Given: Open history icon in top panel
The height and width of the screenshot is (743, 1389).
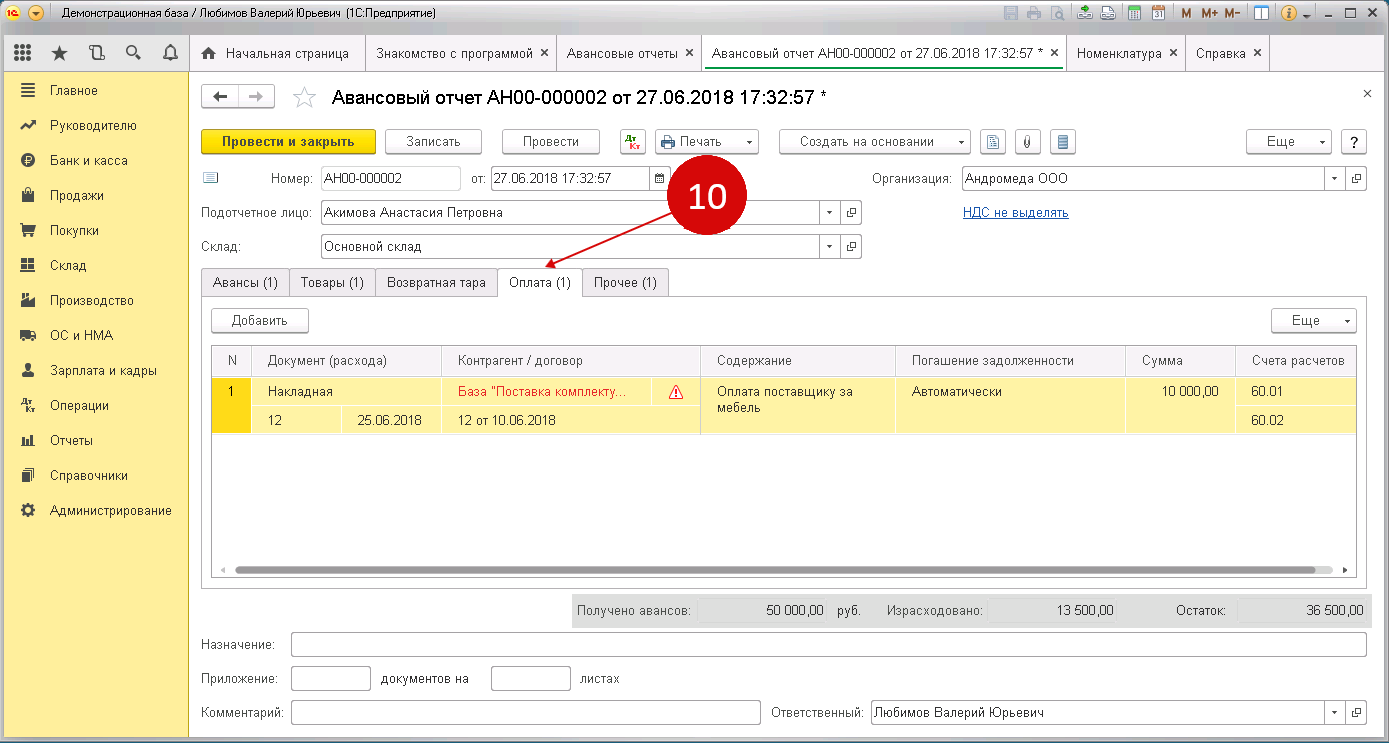Looking at the screenshot, I should coord(96,53).
